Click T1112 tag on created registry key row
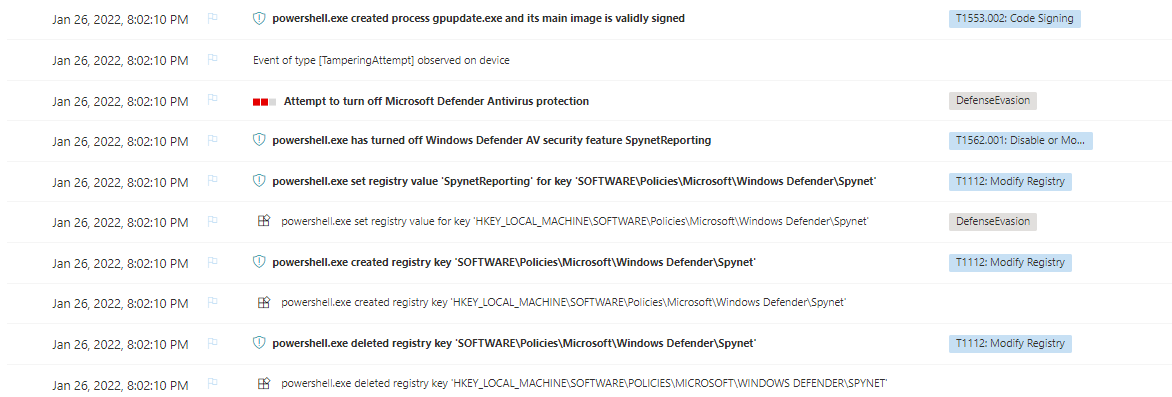 coord(1010,262)
